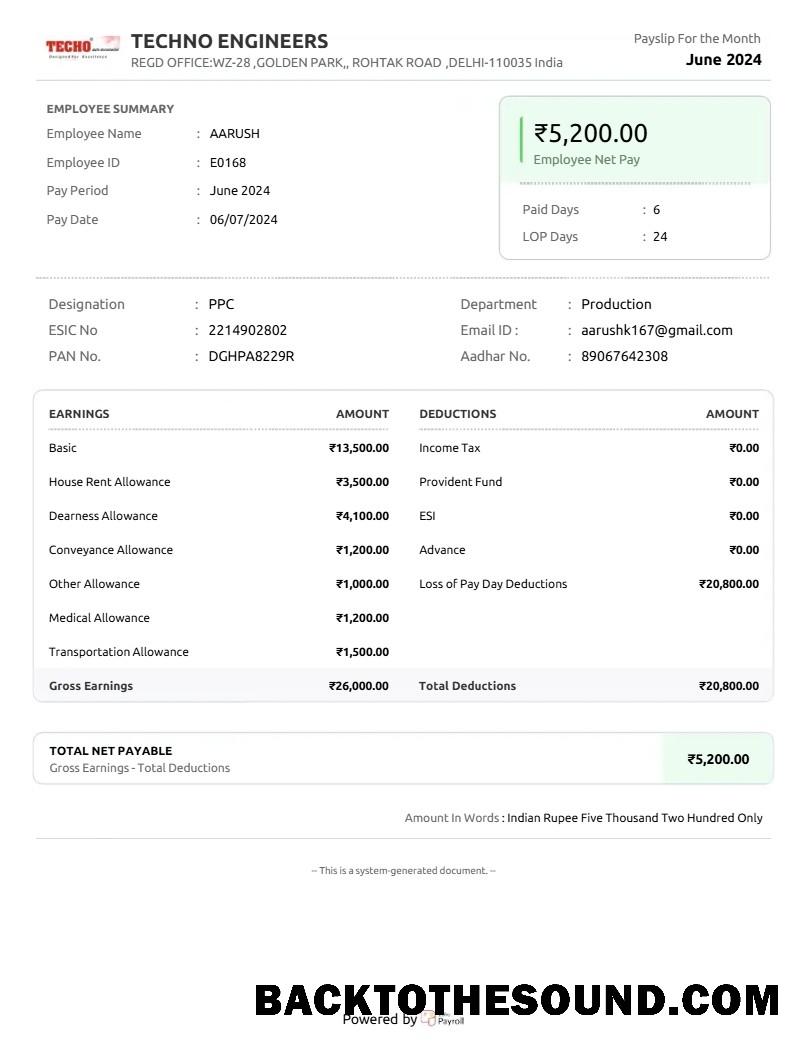Click 'Gross Earnings - Total Deductions' caption

[139, 768]
